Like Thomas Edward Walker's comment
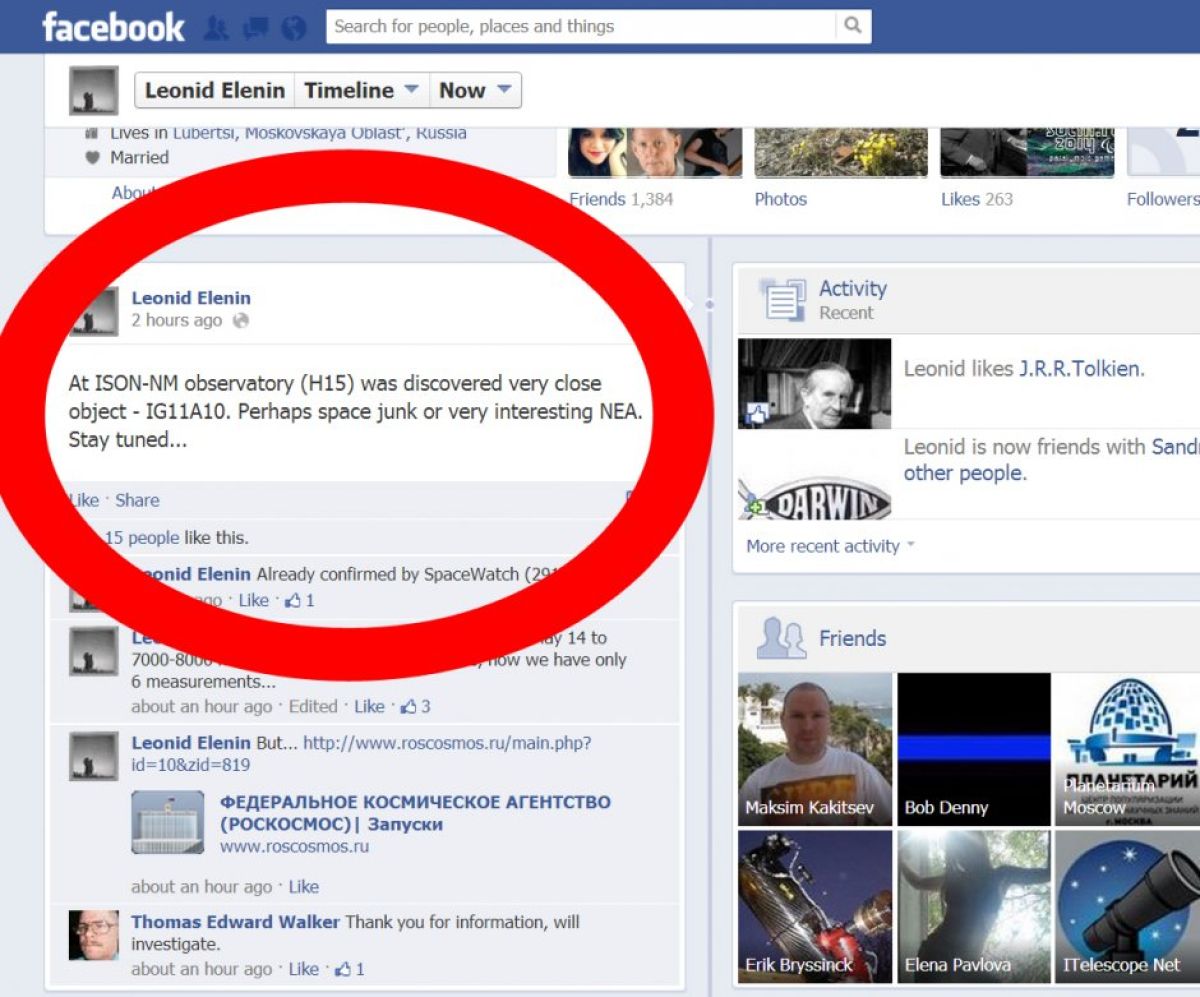 [x=303, y=969]
